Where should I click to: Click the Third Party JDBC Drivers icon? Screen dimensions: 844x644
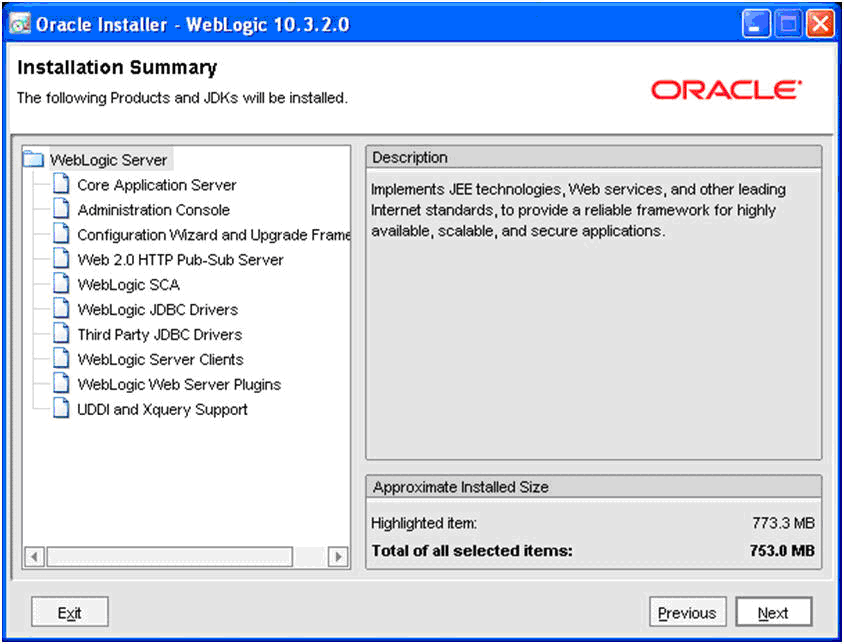[61, 334]
